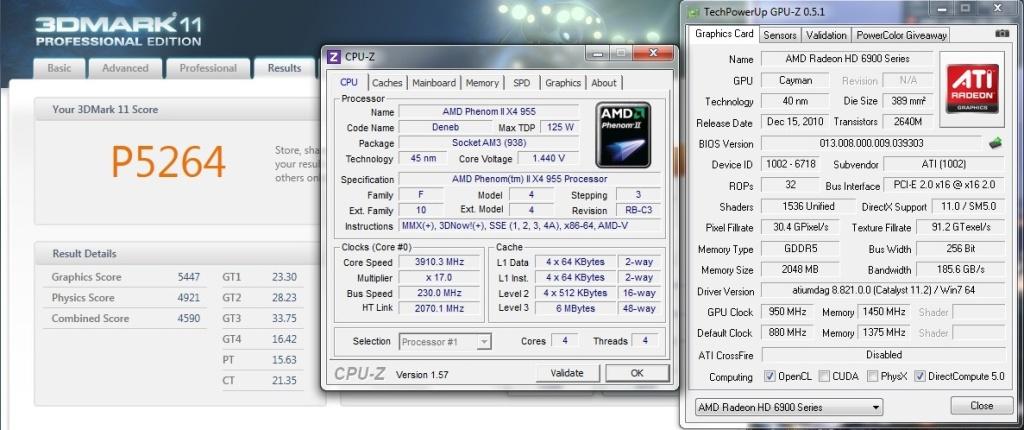Open the Basic tab in 3DMark 11

click(x=59, y=68)
